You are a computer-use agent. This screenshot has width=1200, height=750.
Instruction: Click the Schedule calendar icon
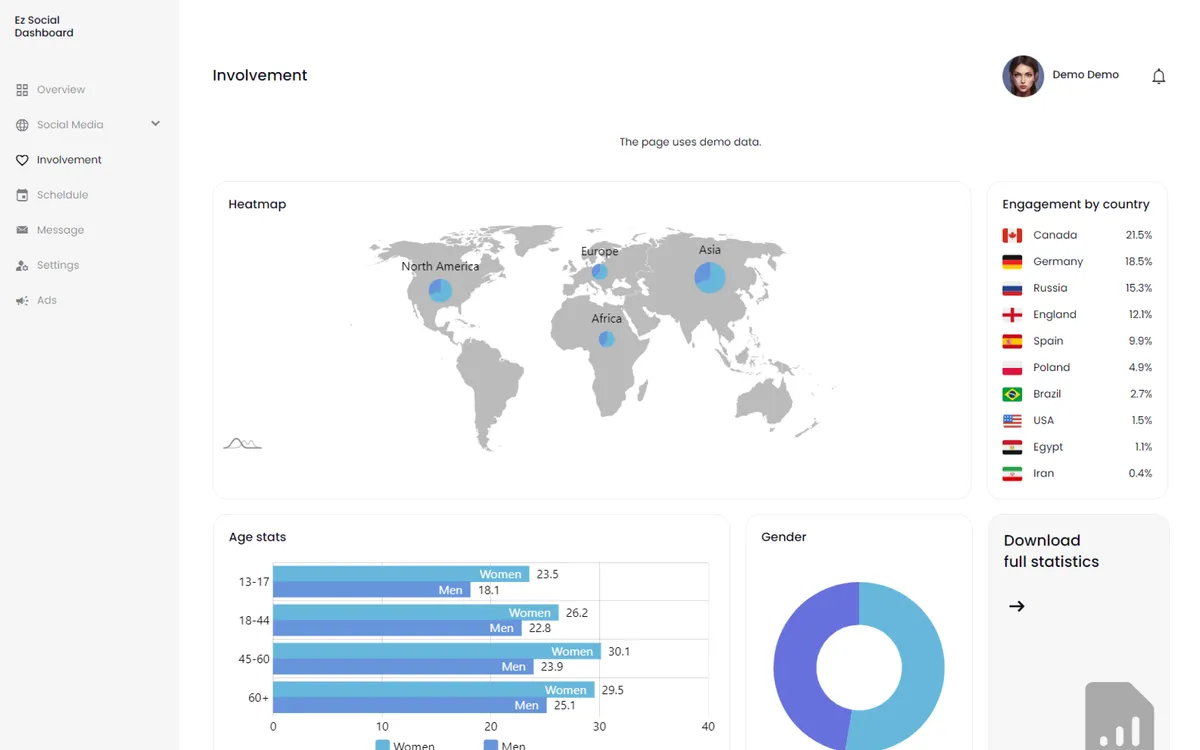click(x=22, y=195)
